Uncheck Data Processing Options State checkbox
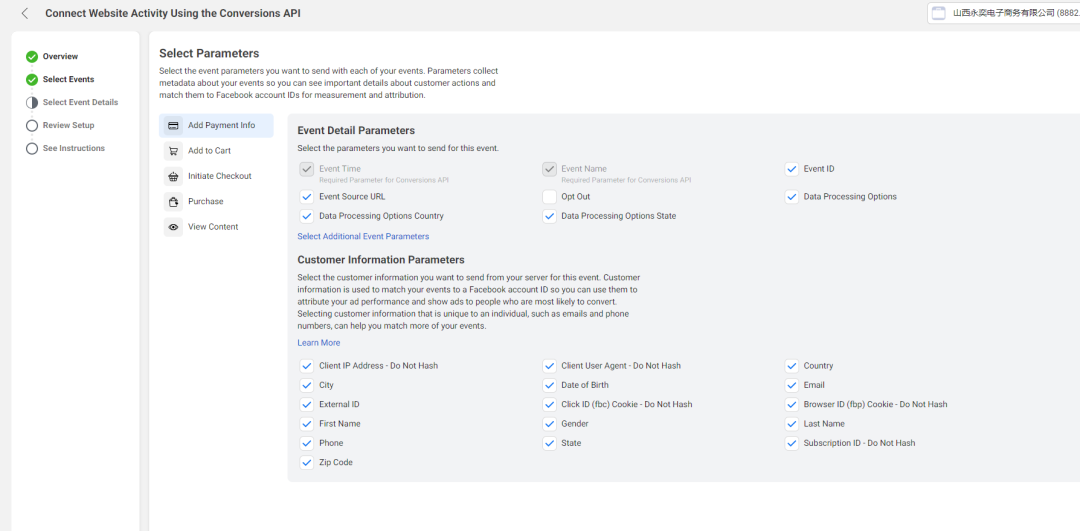Screen dimensions: 1080x531 click(x=550, y=216)
